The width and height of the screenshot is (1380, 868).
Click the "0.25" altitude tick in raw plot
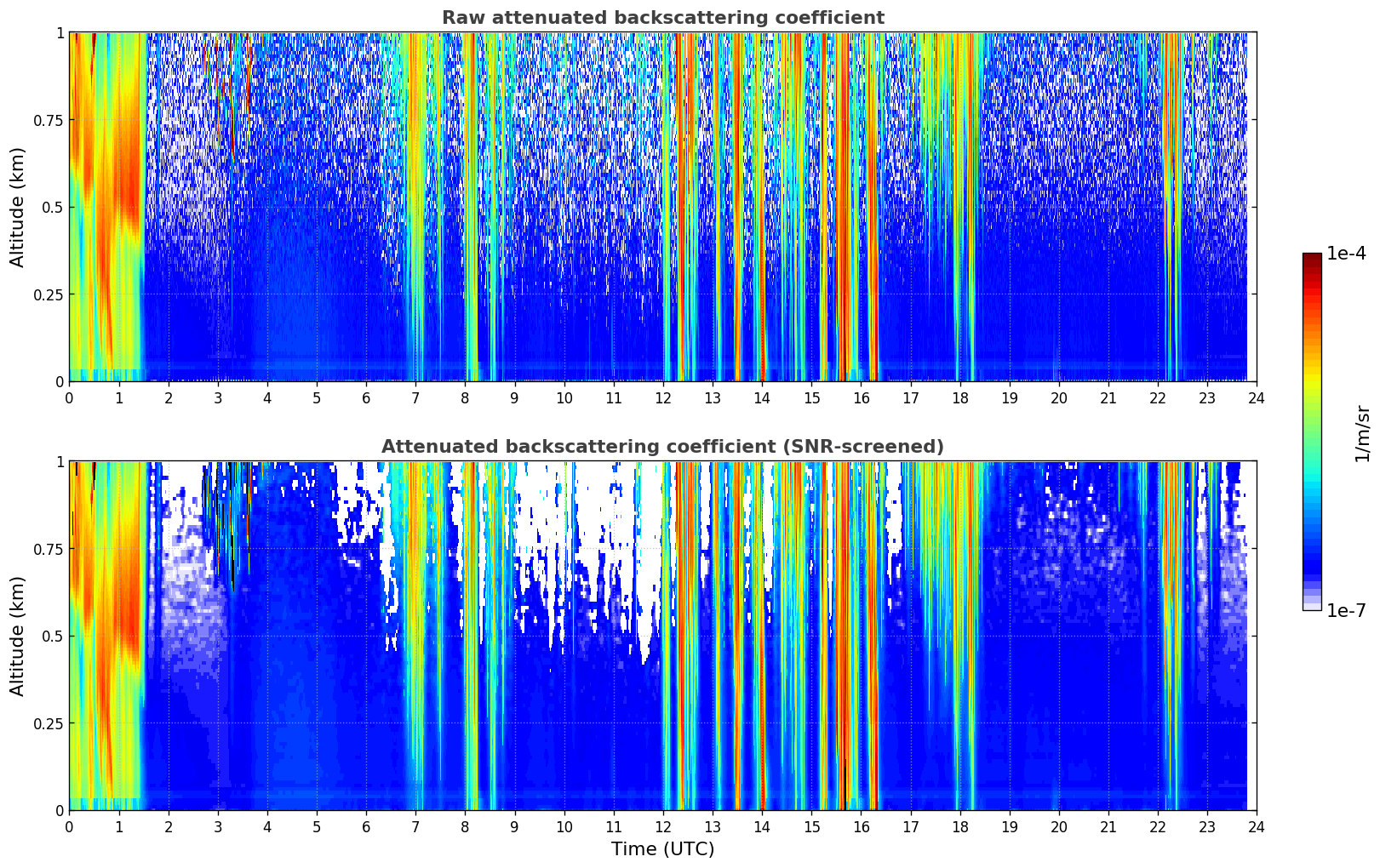tap(49, 294)
